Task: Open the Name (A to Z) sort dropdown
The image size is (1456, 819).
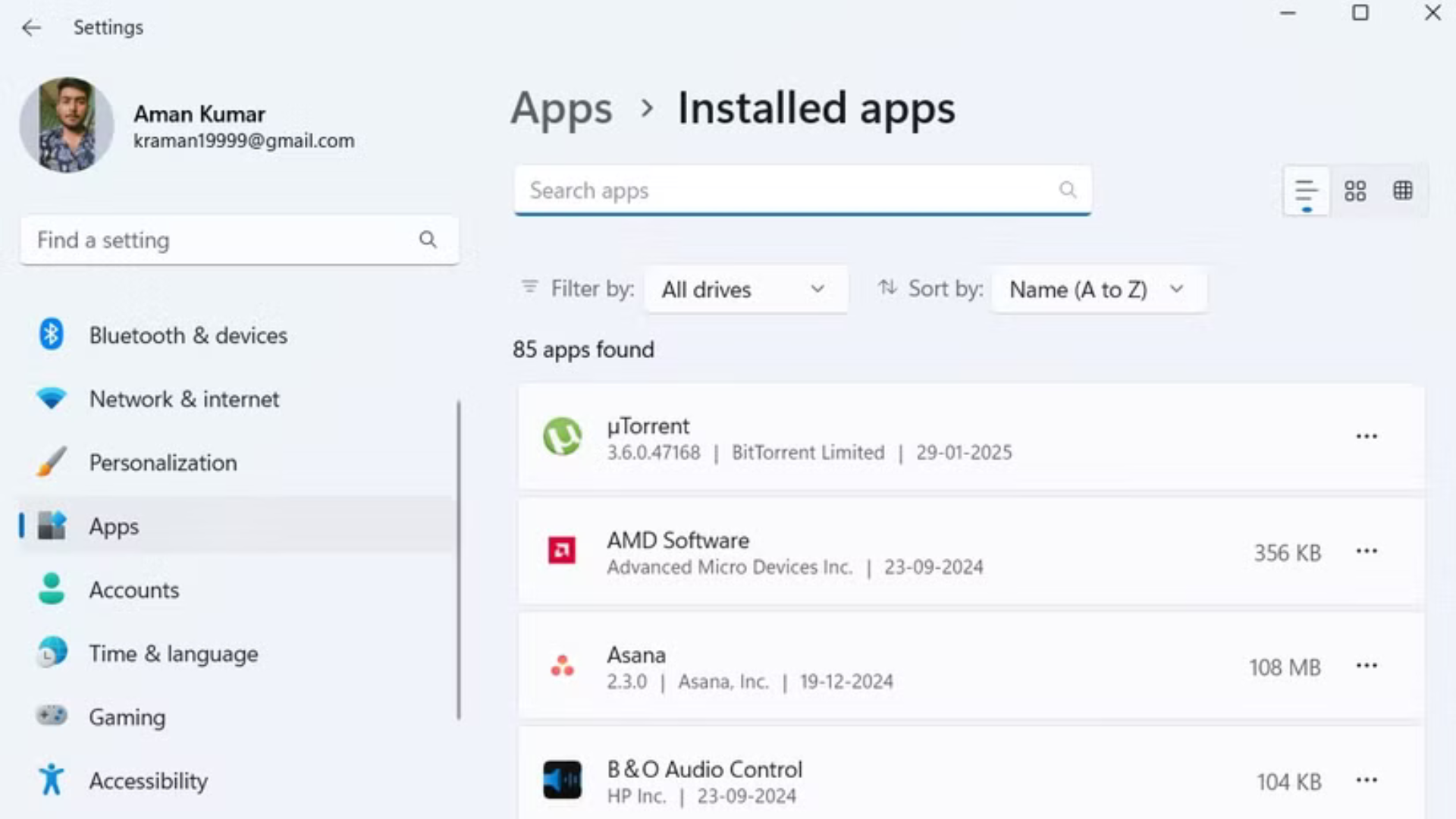Action: pos(1098,289)
